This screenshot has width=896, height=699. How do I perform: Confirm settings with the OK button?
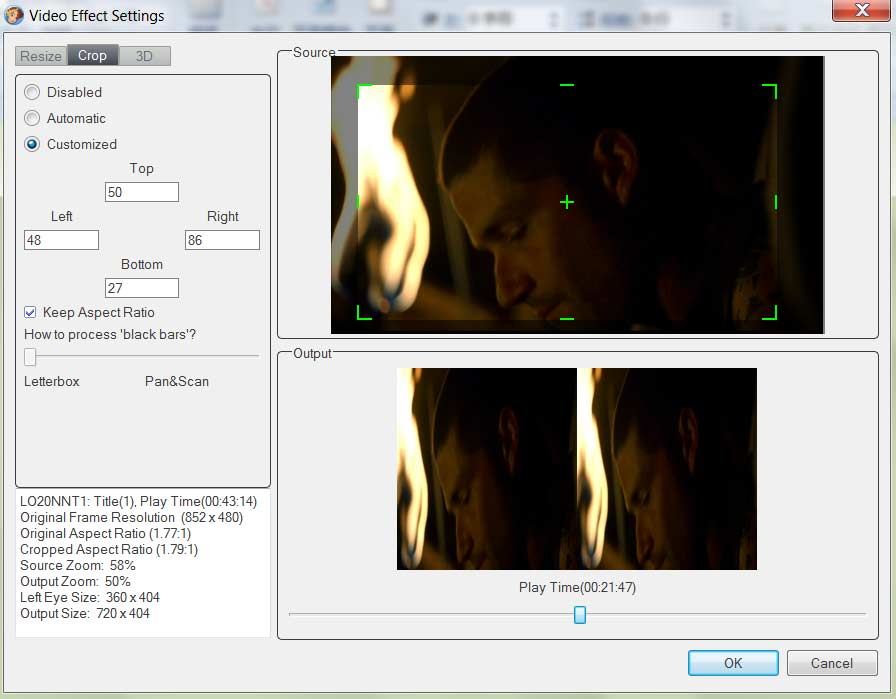(733, 663)
